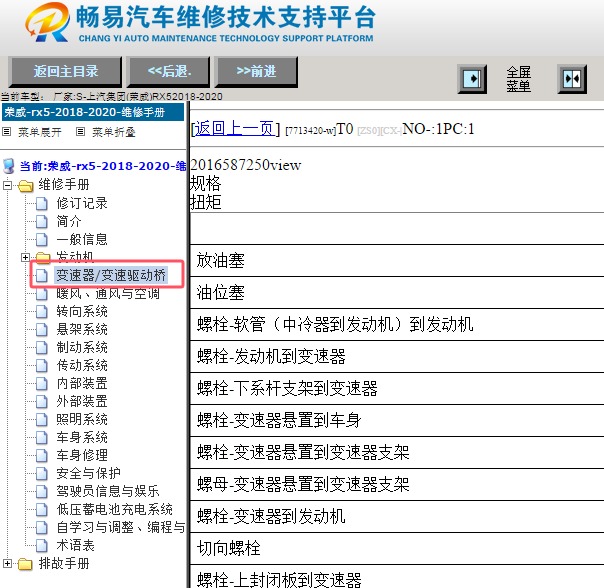
Task: Open the 传动系统 tree item
Action: click(x=82, y=365)
